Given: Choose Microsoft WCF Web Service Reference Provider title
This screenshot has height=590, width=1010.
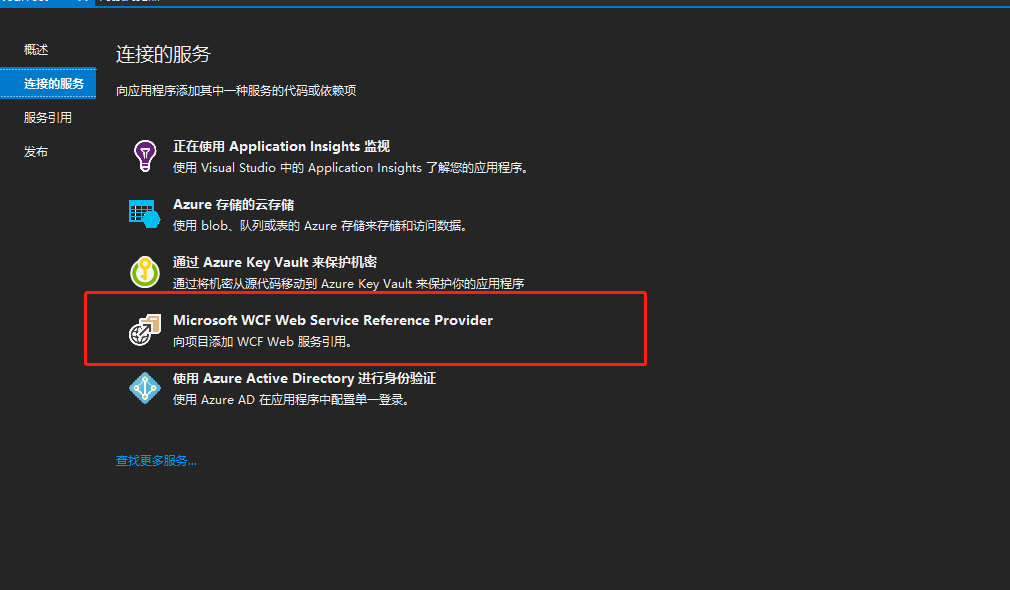Looking at the screenshot, I should click(x=333, y=320).
